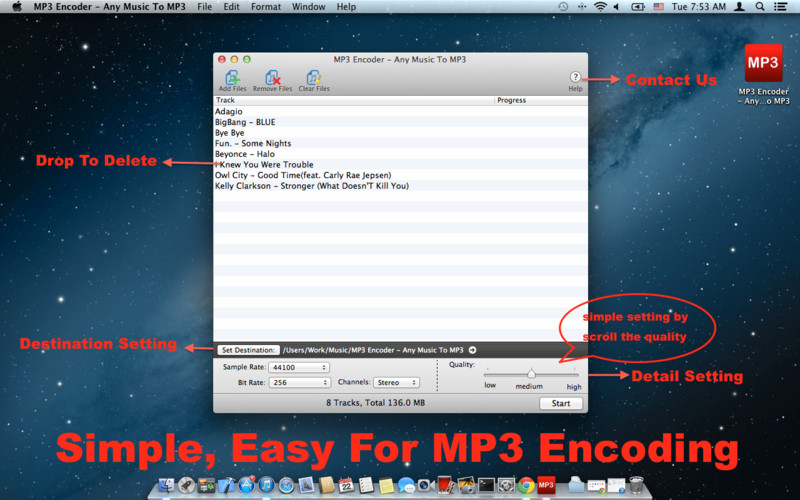
Task: Click Wi-Fi status icon in menu bar
Action: (601, 7)
